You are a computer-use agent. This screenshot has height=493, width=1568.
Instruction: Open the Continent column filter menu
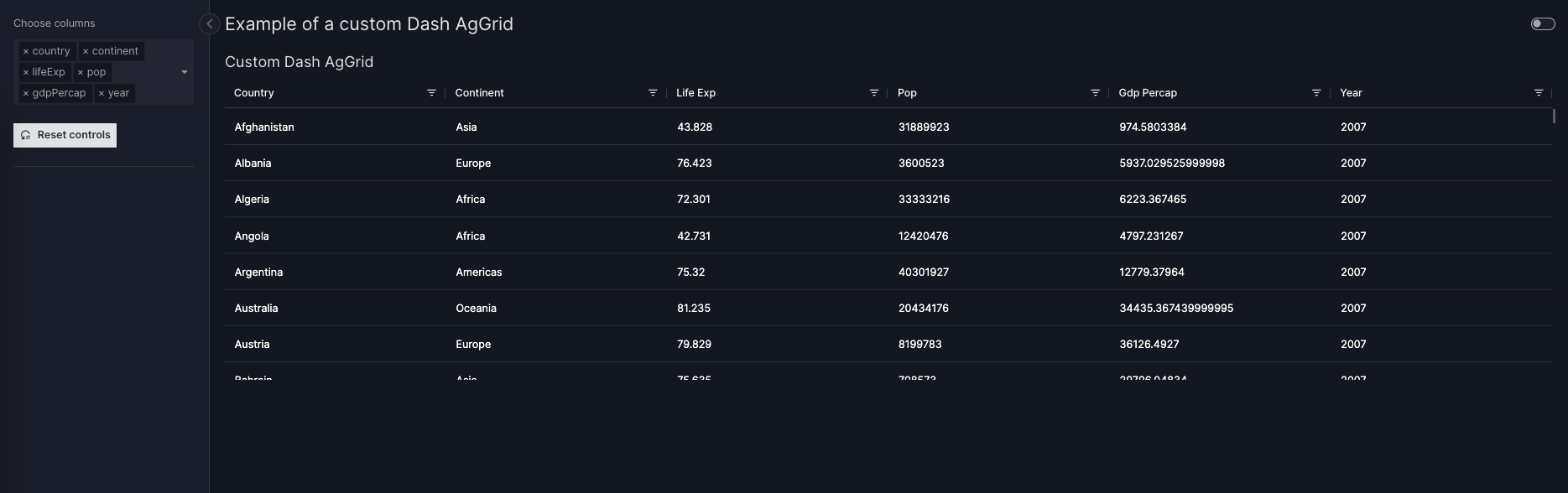click(x=653, y=93)
